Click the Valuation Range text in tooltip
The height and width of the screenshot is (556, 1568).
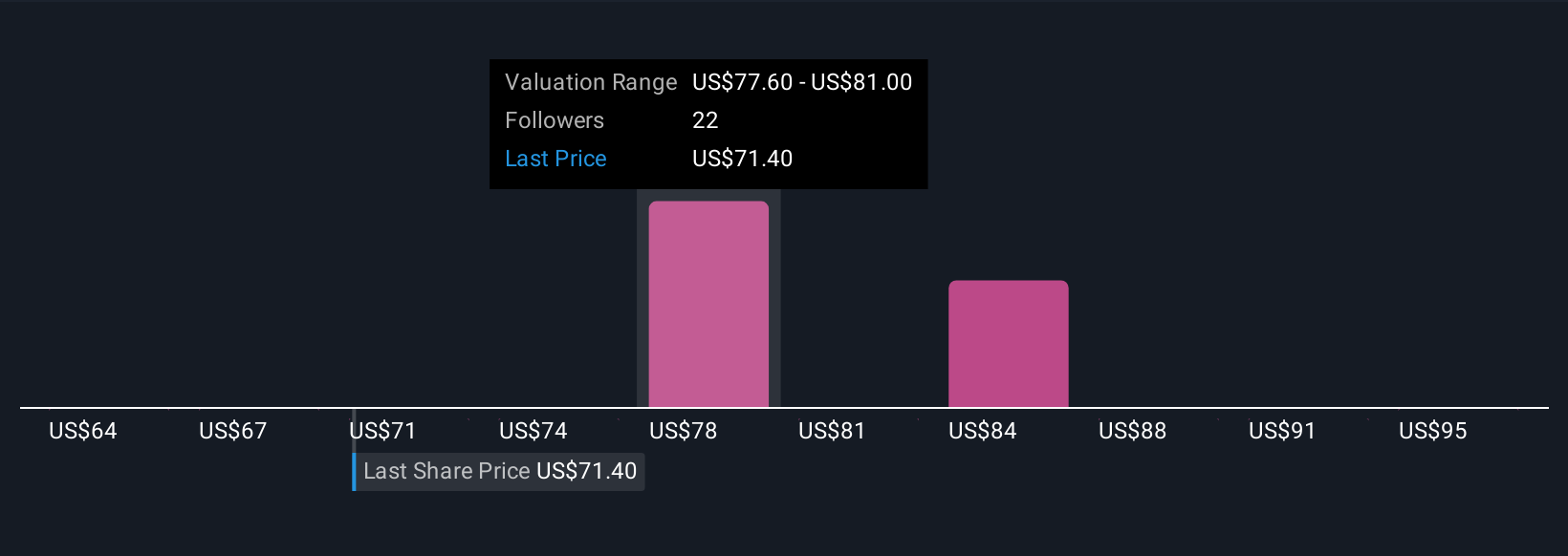(x=591, y=82)
